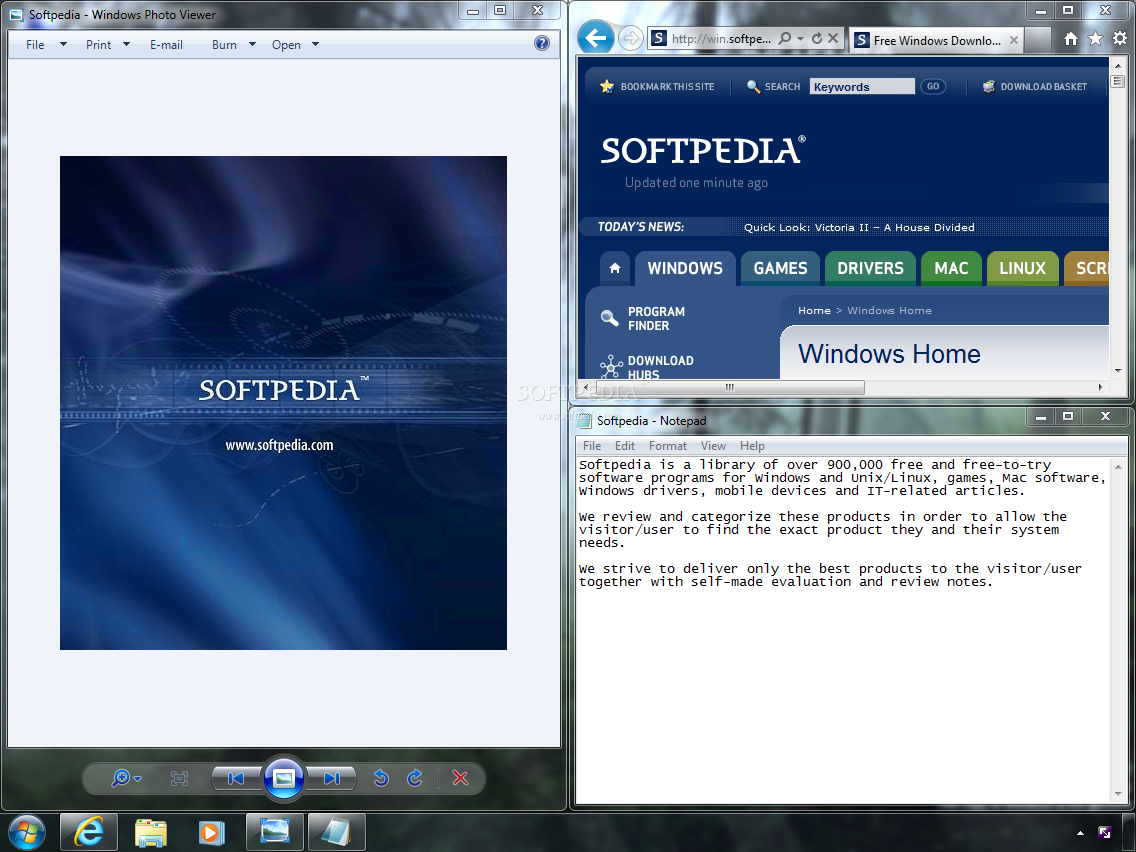Open Windows Explorer from the taskbar
The height and width of the screenshot is (852, 1136).
151,832
